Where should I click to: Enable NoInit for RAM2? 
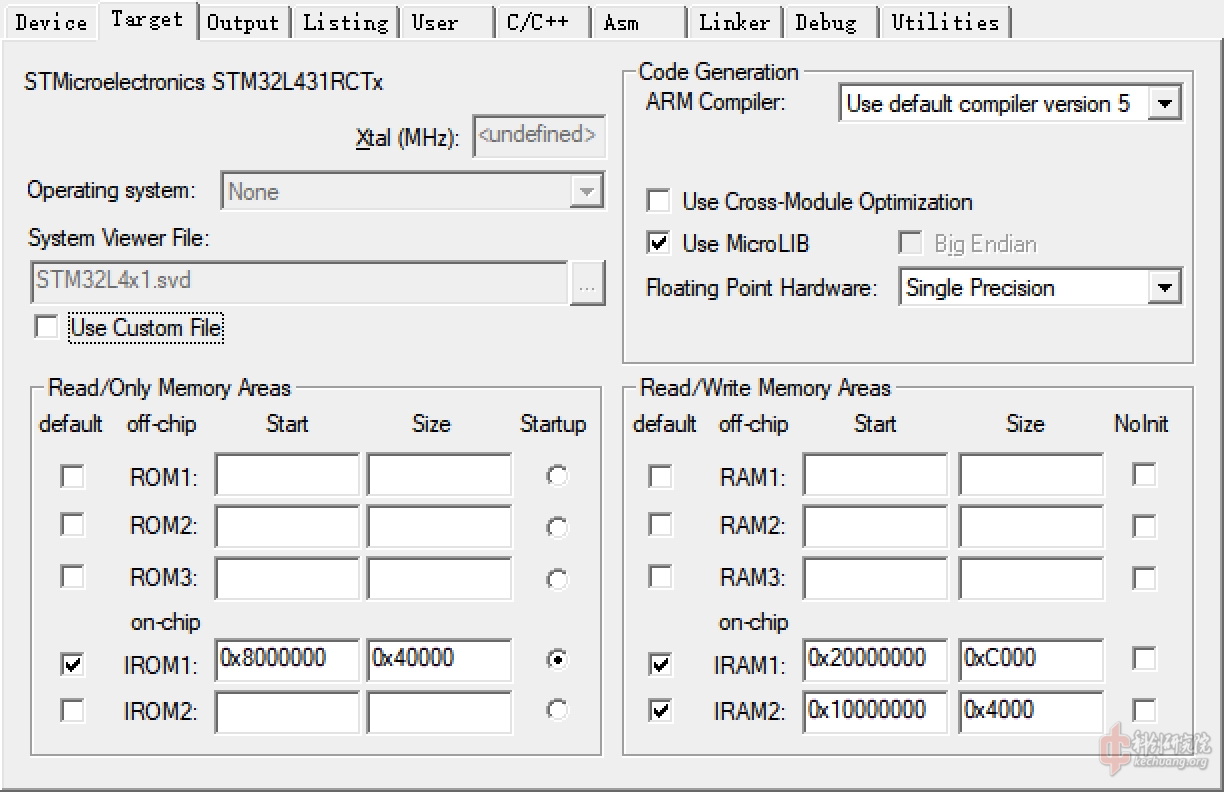(1144, 526)
